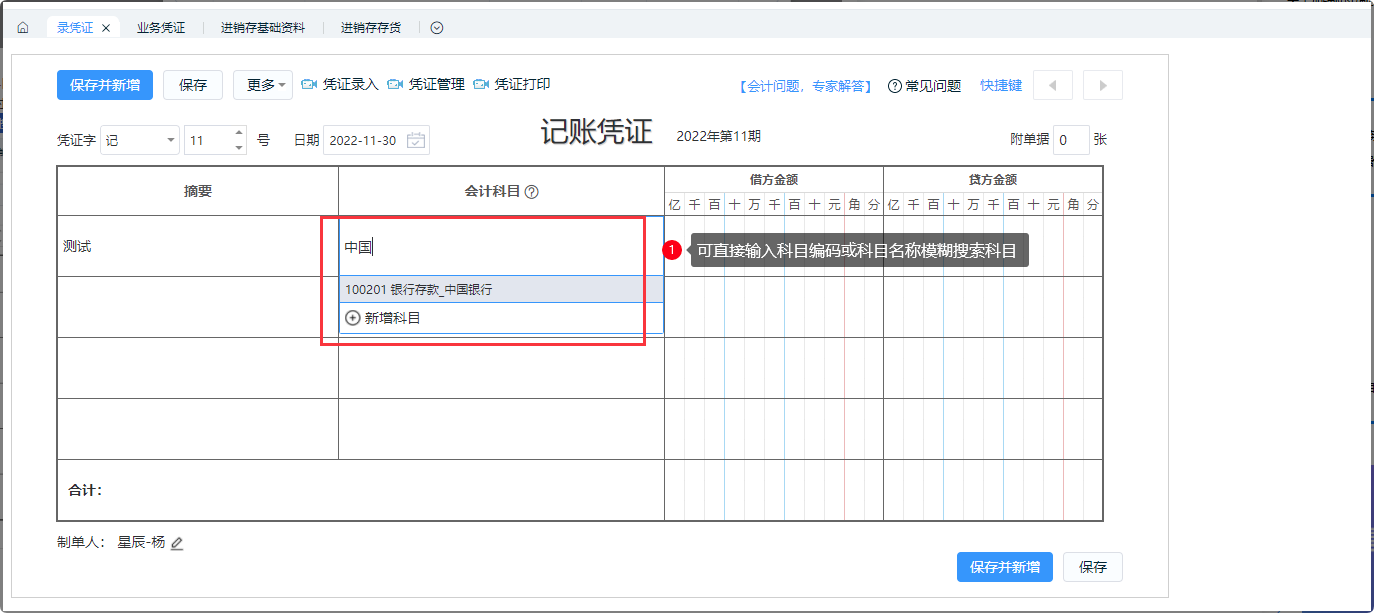Image resolution: width=1374 pixels, height=613 pixels.
Task: Go to previous voucher arrow
Action: click(1052, 85)
